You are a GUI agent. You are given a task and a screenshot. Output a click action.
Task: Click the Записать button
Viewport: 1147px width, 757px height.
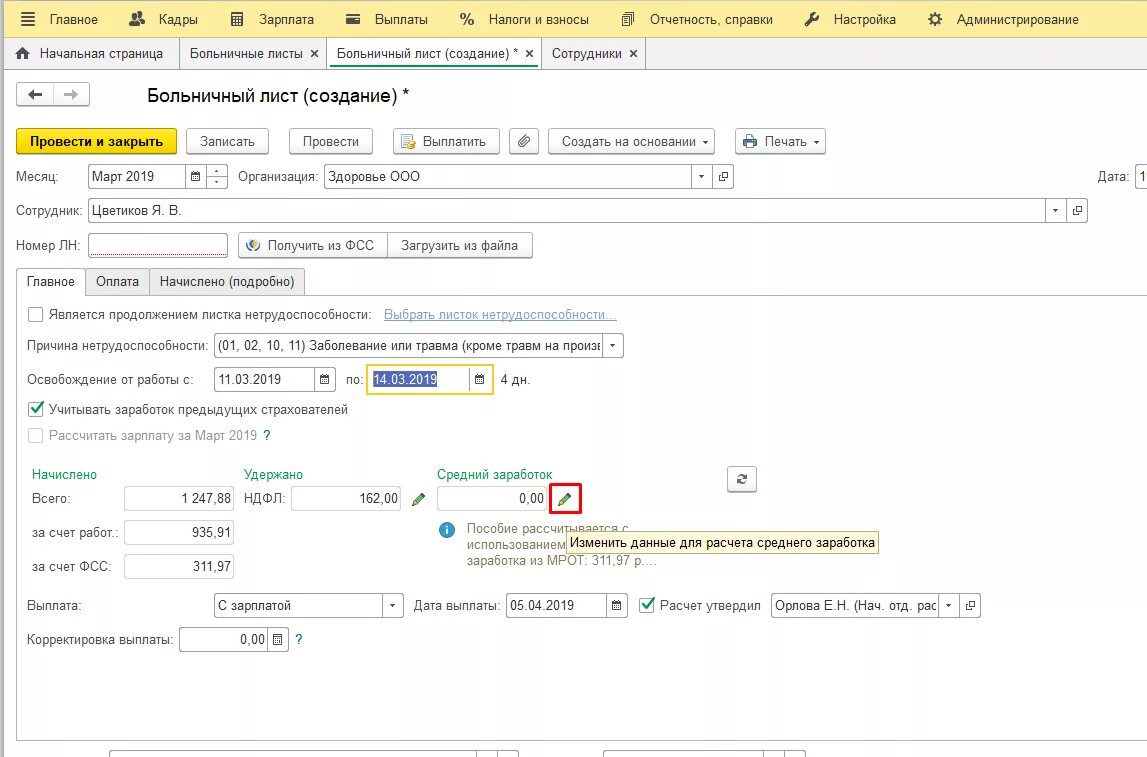(227, 141)
